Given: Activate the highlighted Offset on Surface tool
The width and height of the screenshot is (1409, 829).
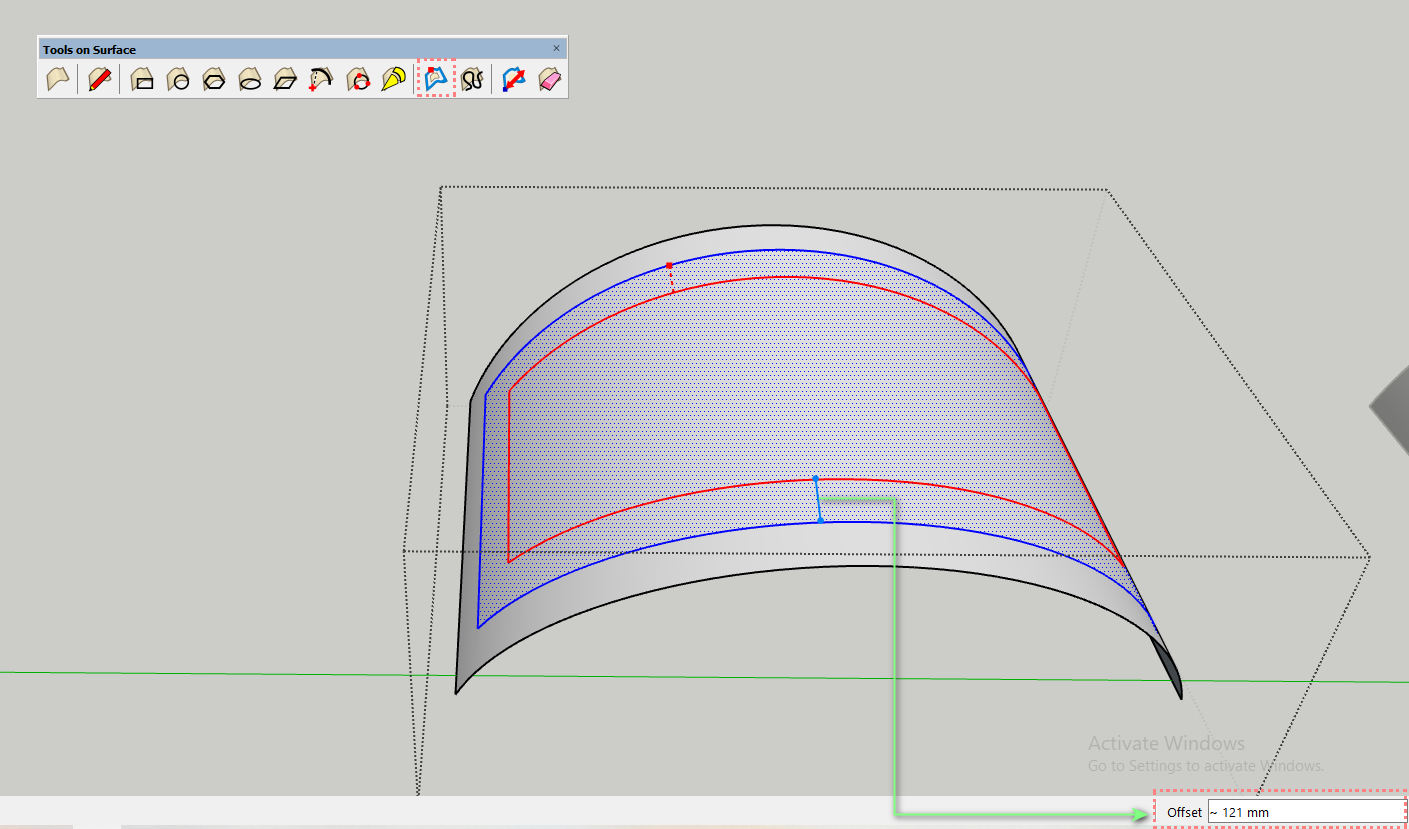Looking at the screenshot, I should click(434, 80).
